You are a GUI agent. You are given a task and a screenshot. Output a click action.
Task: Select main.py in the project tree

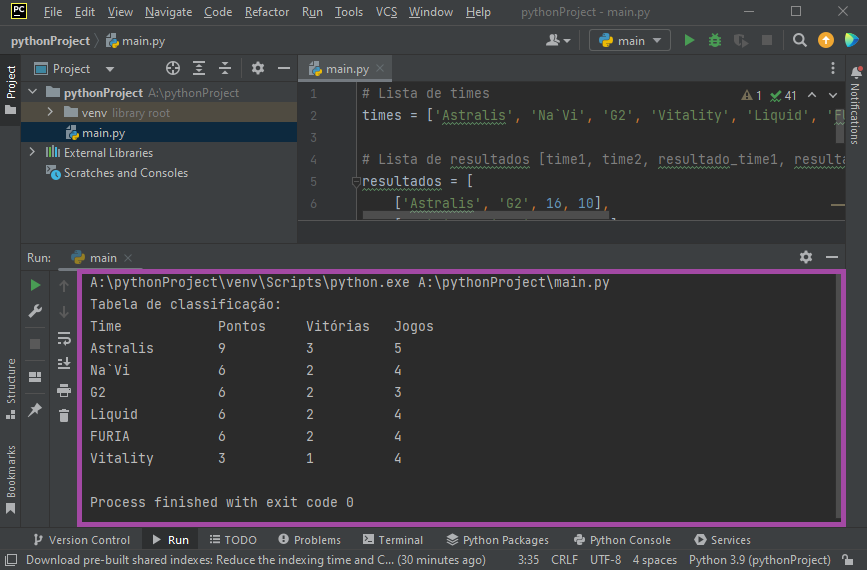(103, 133)
